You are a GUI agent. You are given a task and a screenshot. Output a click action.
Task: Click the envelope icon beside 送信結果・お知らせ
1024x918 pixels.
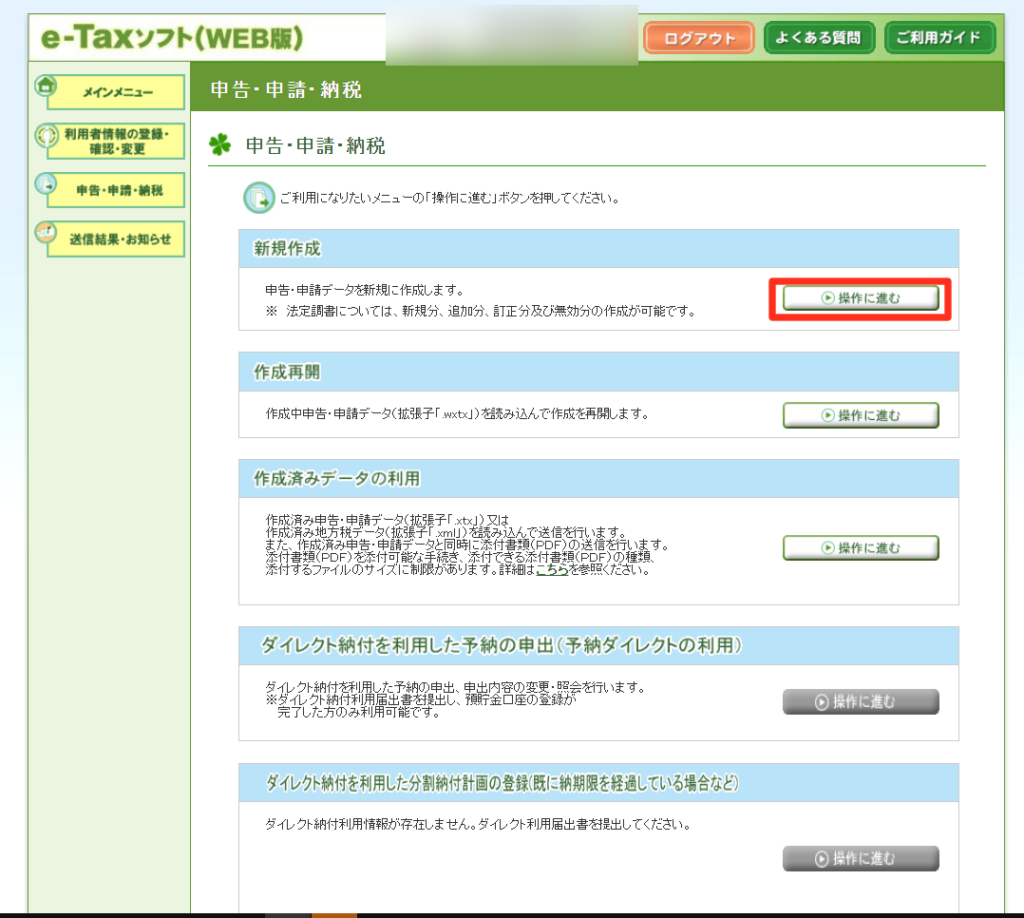(46, 233)
